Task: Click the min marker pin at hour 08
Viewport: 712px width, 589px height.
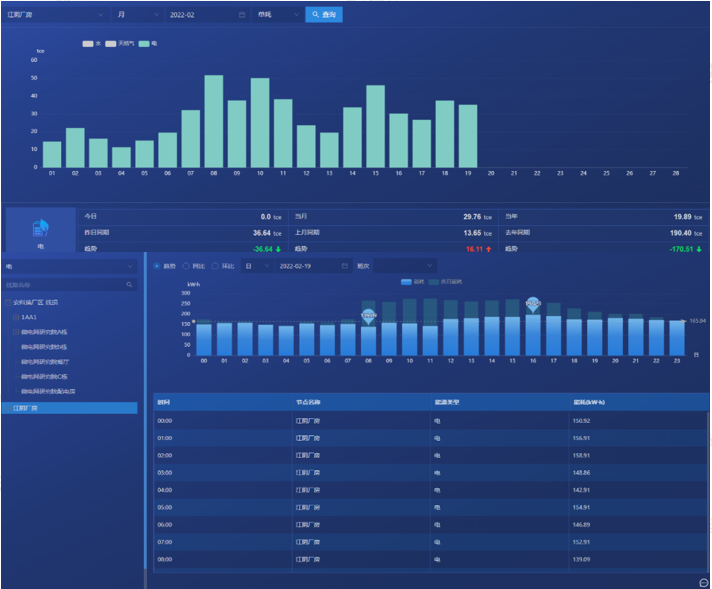Action: coord(368,315)
